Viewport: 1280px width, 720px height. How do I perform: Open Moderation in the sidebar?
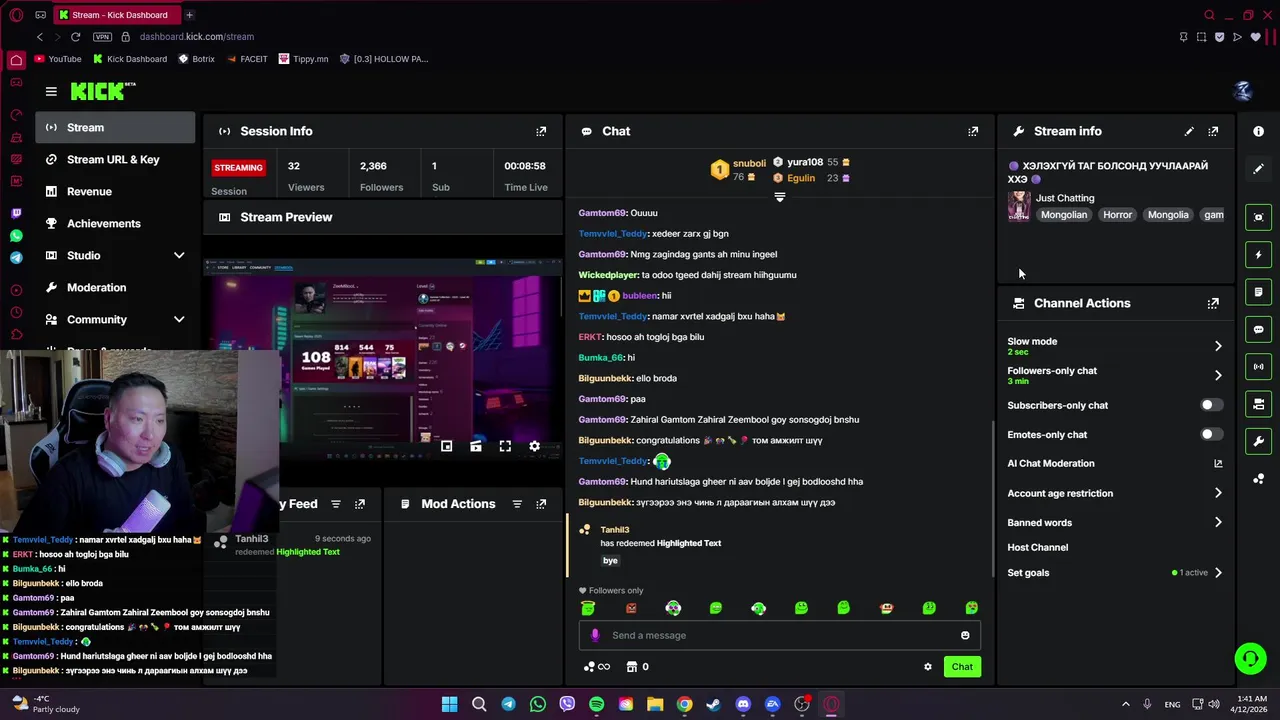pos(115,287)
